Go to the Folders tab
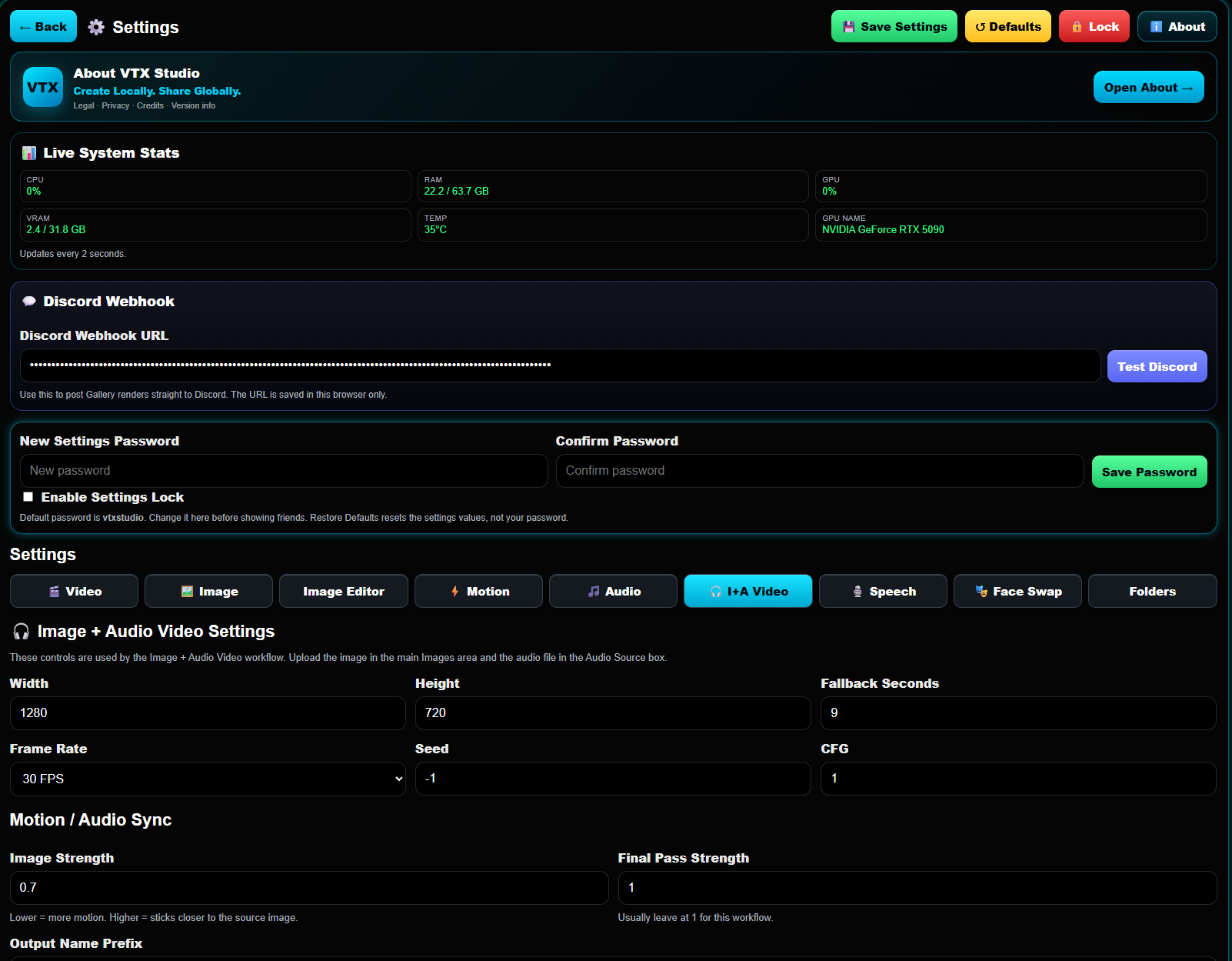This screenshot has width=1232, height=961. pyautogui.click(x=1153, y=591)
